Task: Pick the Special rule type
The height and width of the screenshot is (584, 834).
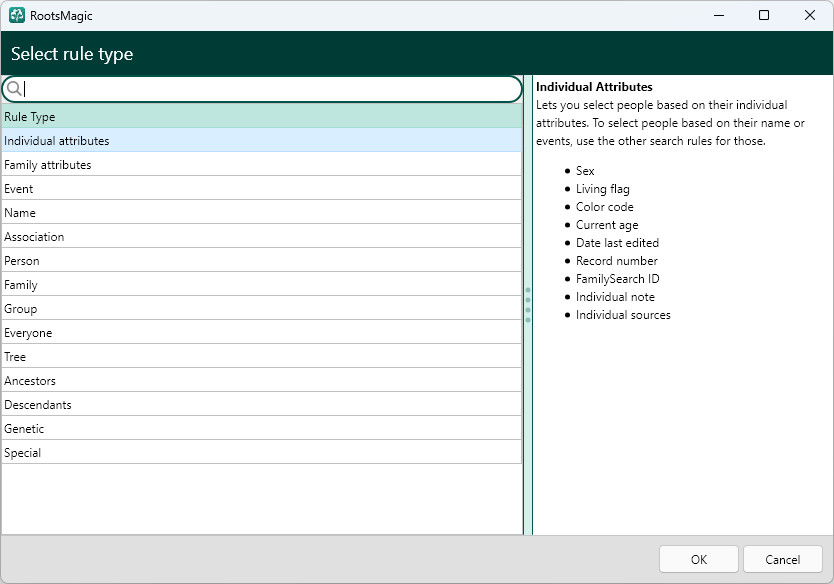Action: click(x=262, y=452)
